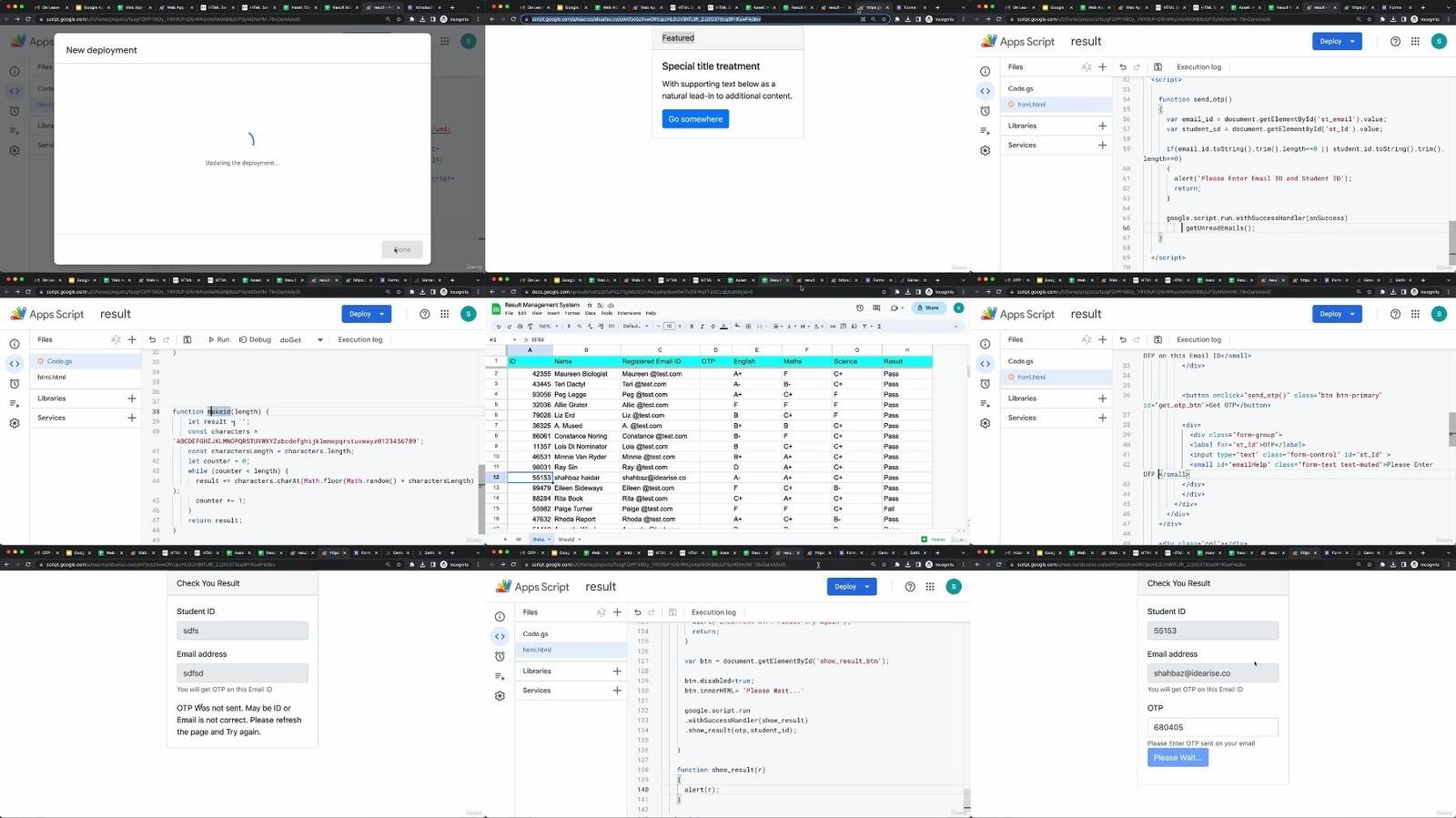Viewport: 1456px width, 818px height.
Task: Click Deploy button in get_otp_btn editor window
Action: click(1330, 314)
